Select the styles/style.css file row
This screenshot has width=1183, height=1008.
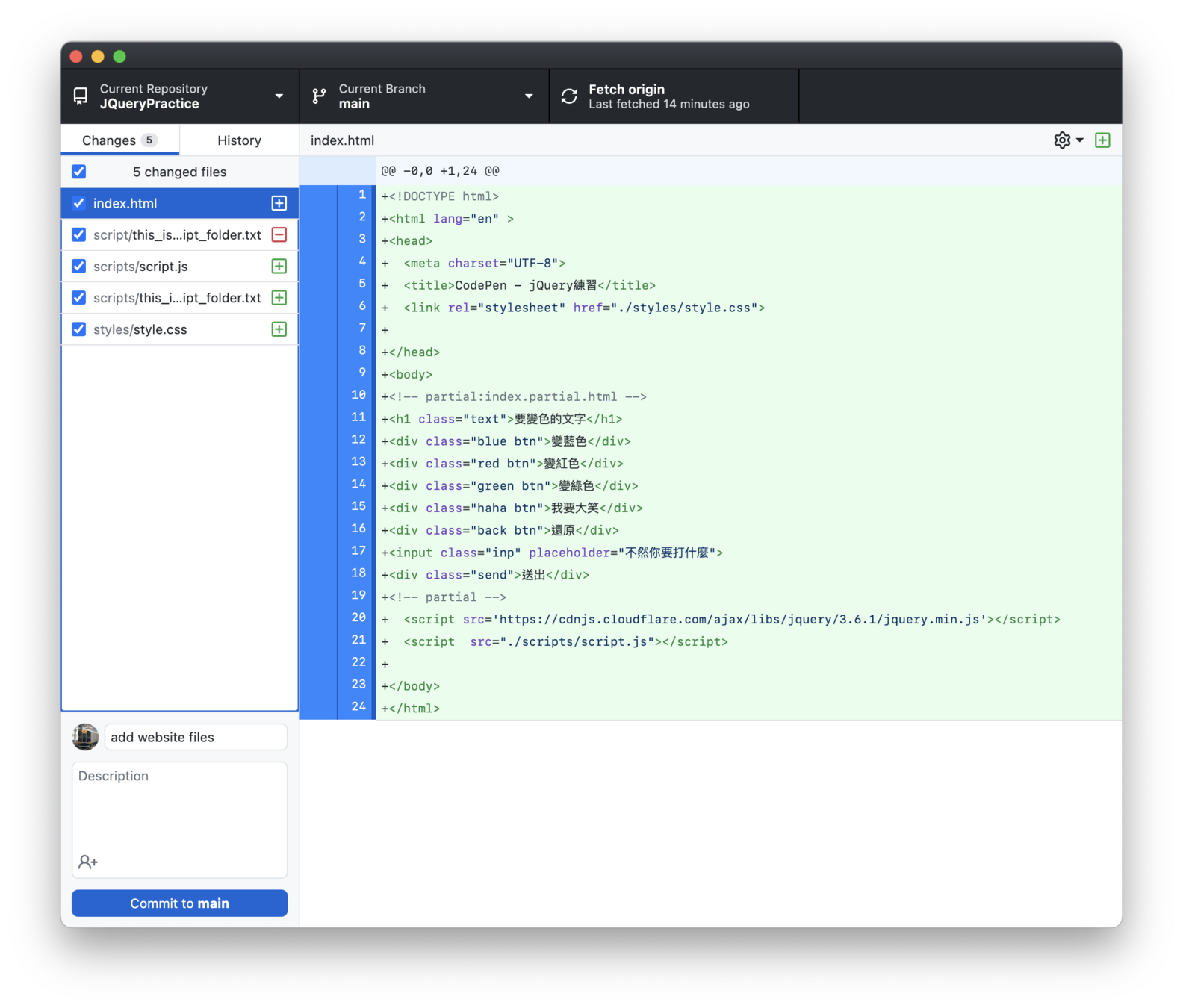(180, 329)
